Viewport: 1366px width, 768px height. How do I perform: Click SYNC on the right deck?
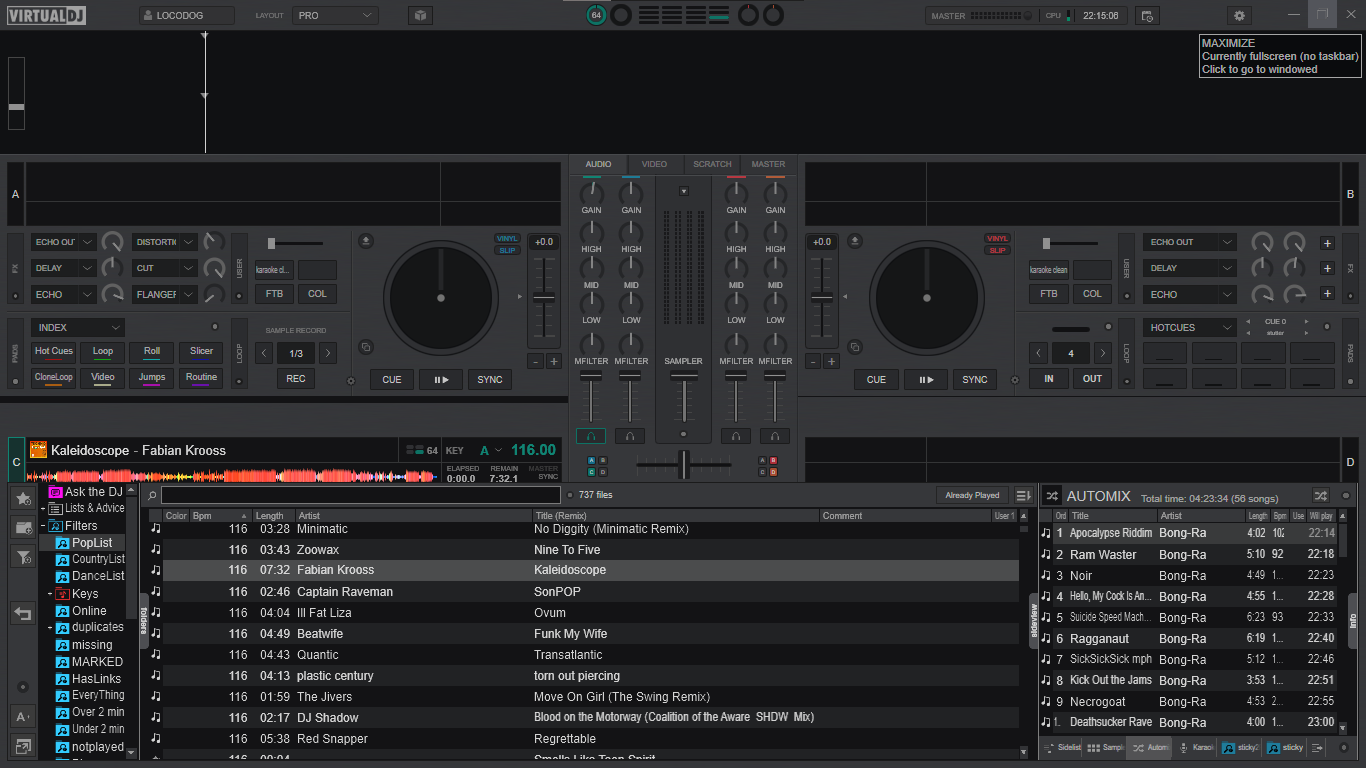click(x=975, y=379)
